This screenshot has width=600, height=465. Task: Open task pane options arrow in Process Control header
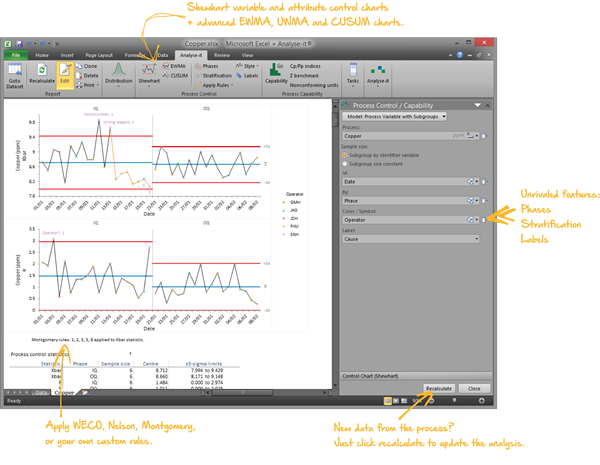pos(478,105)
